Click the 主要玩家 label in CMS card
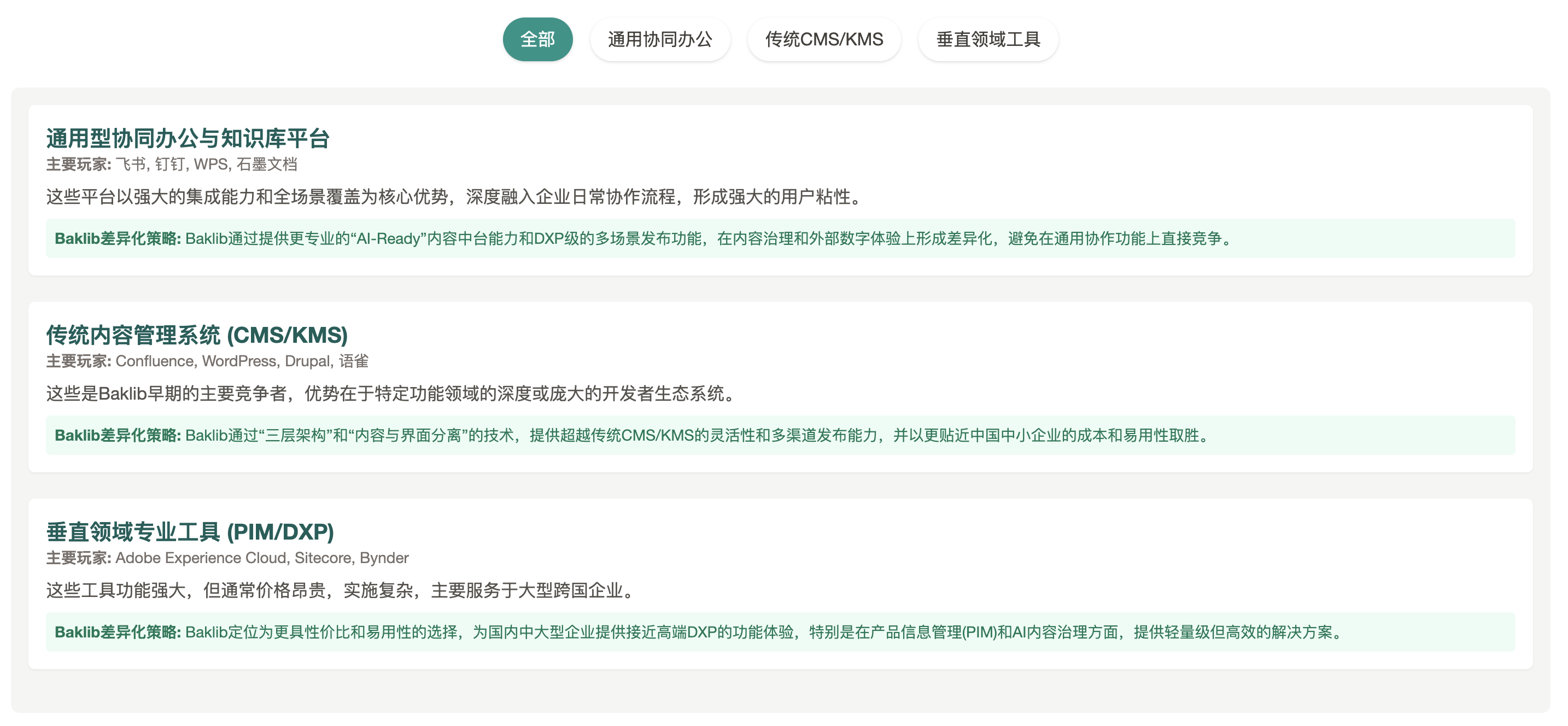1568x726 pixels. tap(79, 361)
